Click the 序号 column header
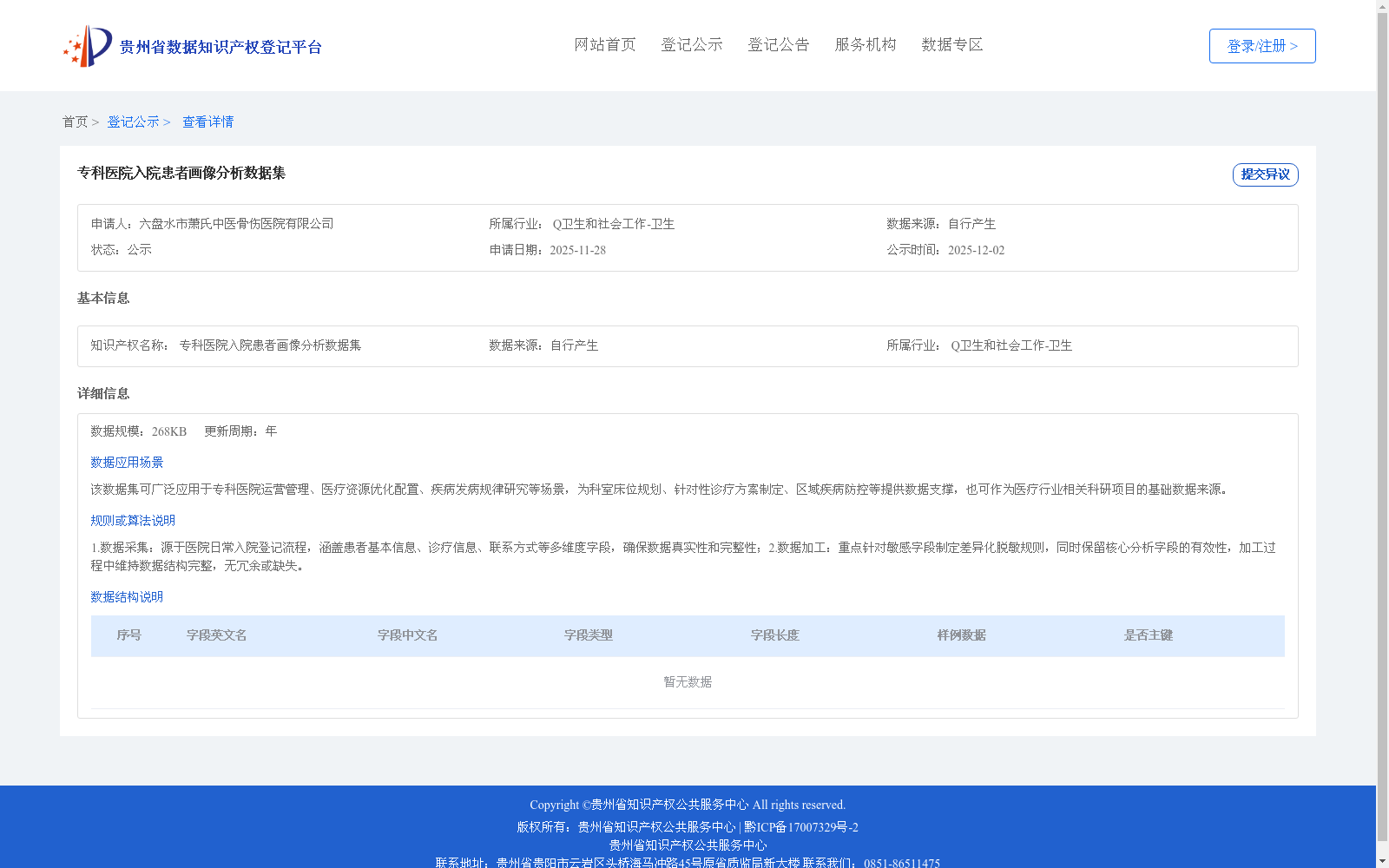1389x868 pixels. 129,635
